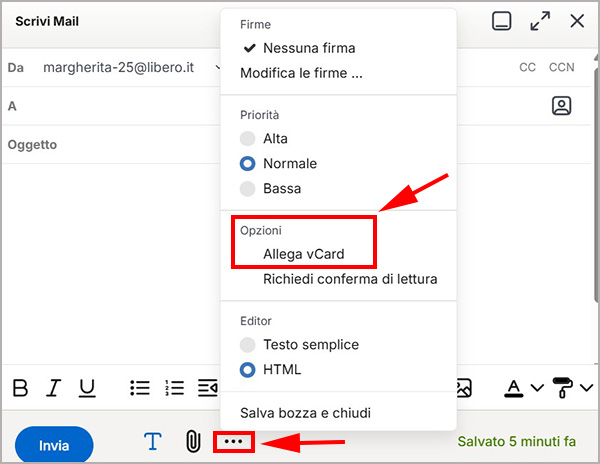Click the A recipient input field
The image size is (600, 464).
(111, 106)
